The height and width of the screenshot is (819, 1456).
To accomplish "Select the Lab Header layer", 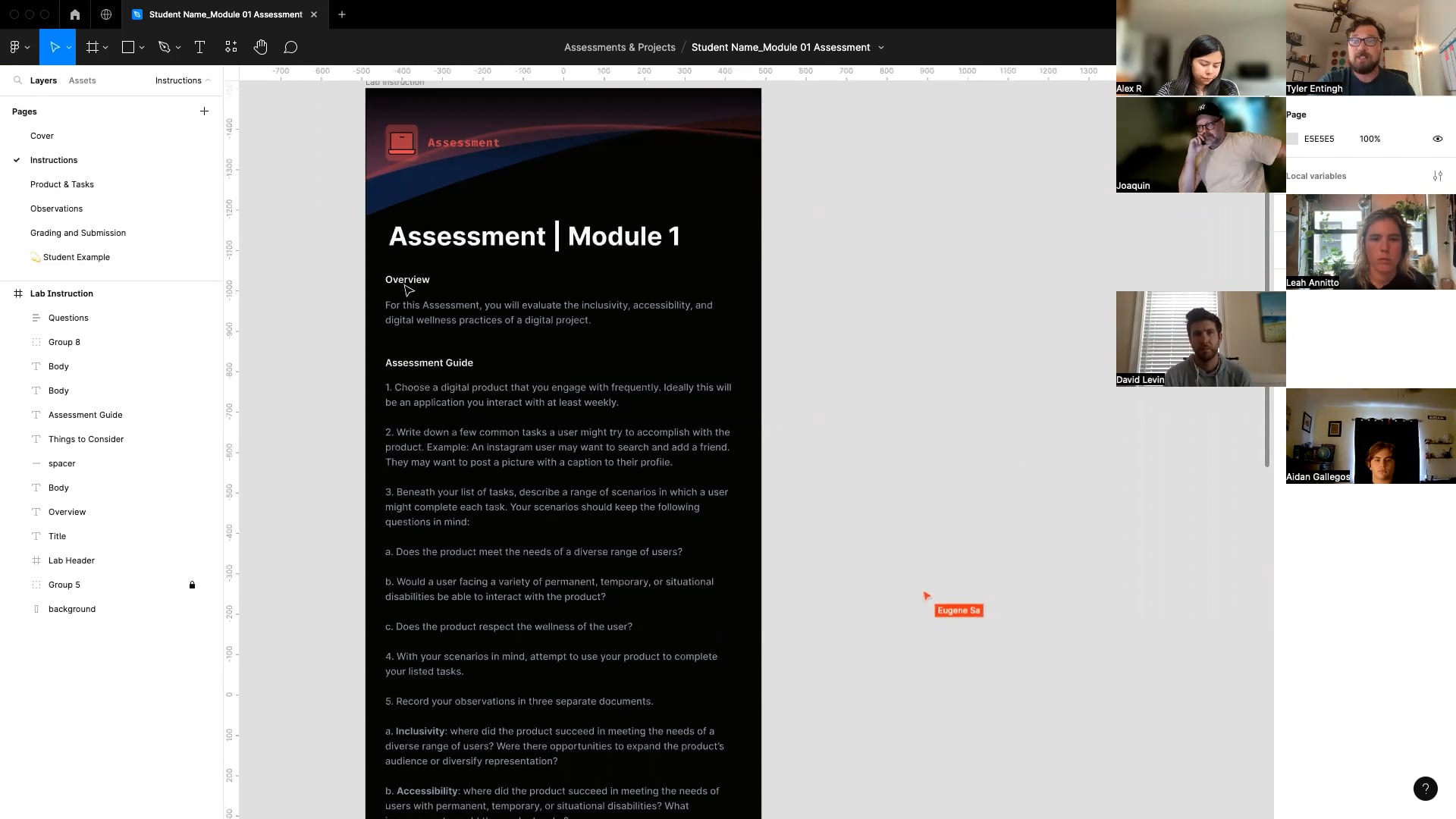I will (71, 560).
